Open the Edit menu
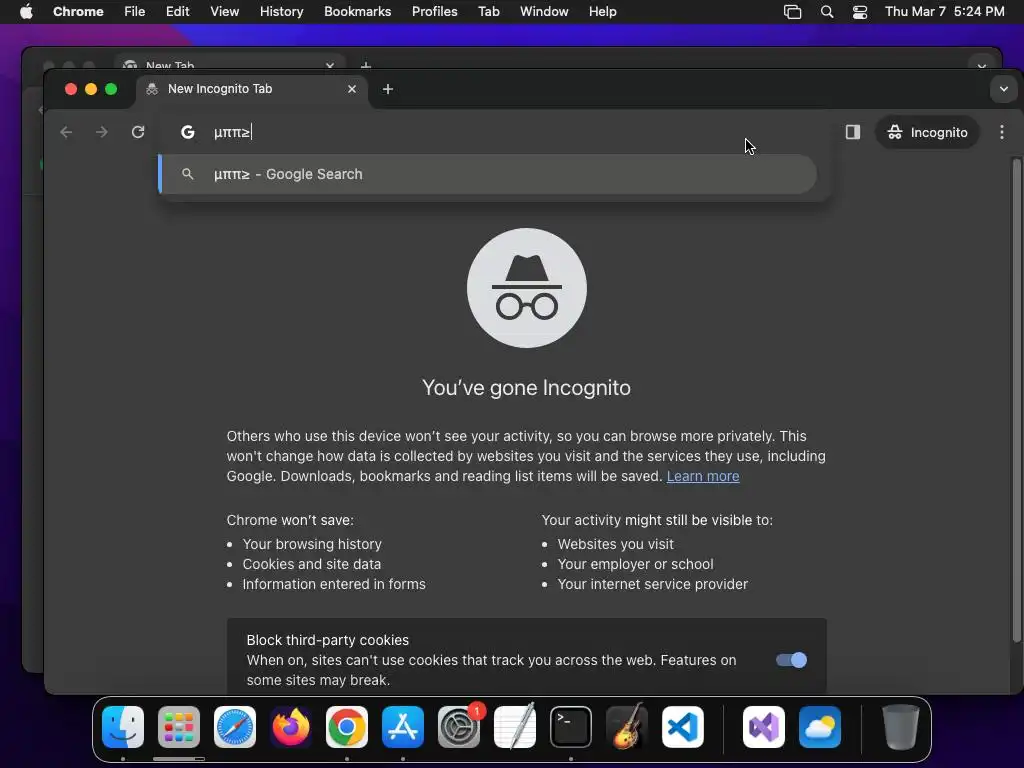Image resolution: width=1024 pixels, height=768 pixels. tap(178, 12)
